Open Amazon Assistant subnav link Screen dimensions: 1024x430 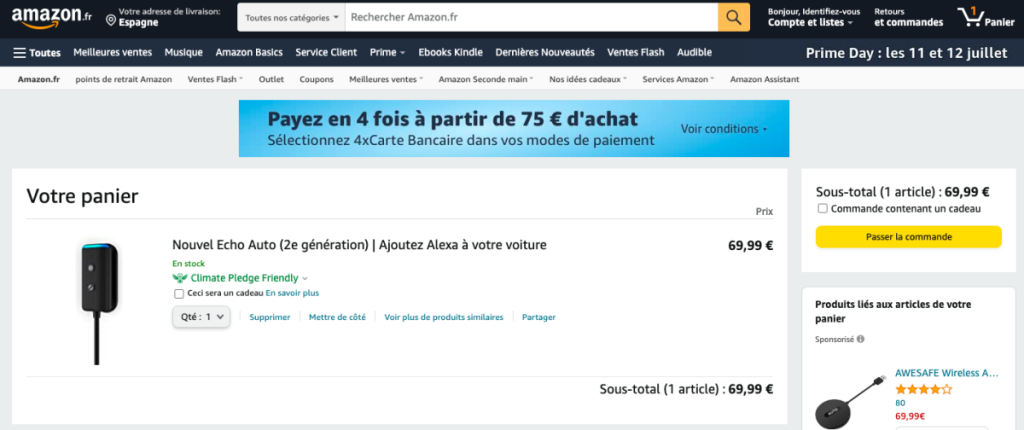click(x=765, y=79)
